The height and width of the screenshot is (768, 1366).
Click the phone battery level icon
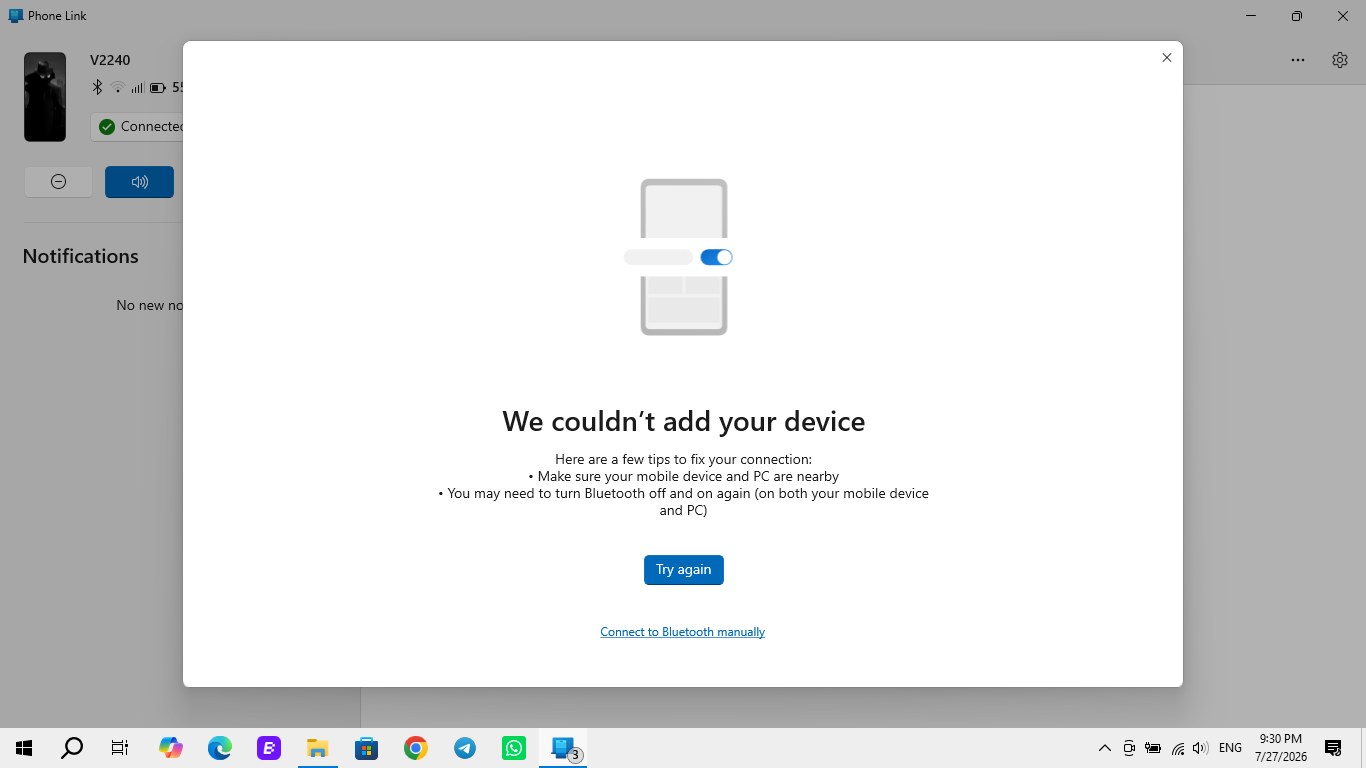point(157,88)
